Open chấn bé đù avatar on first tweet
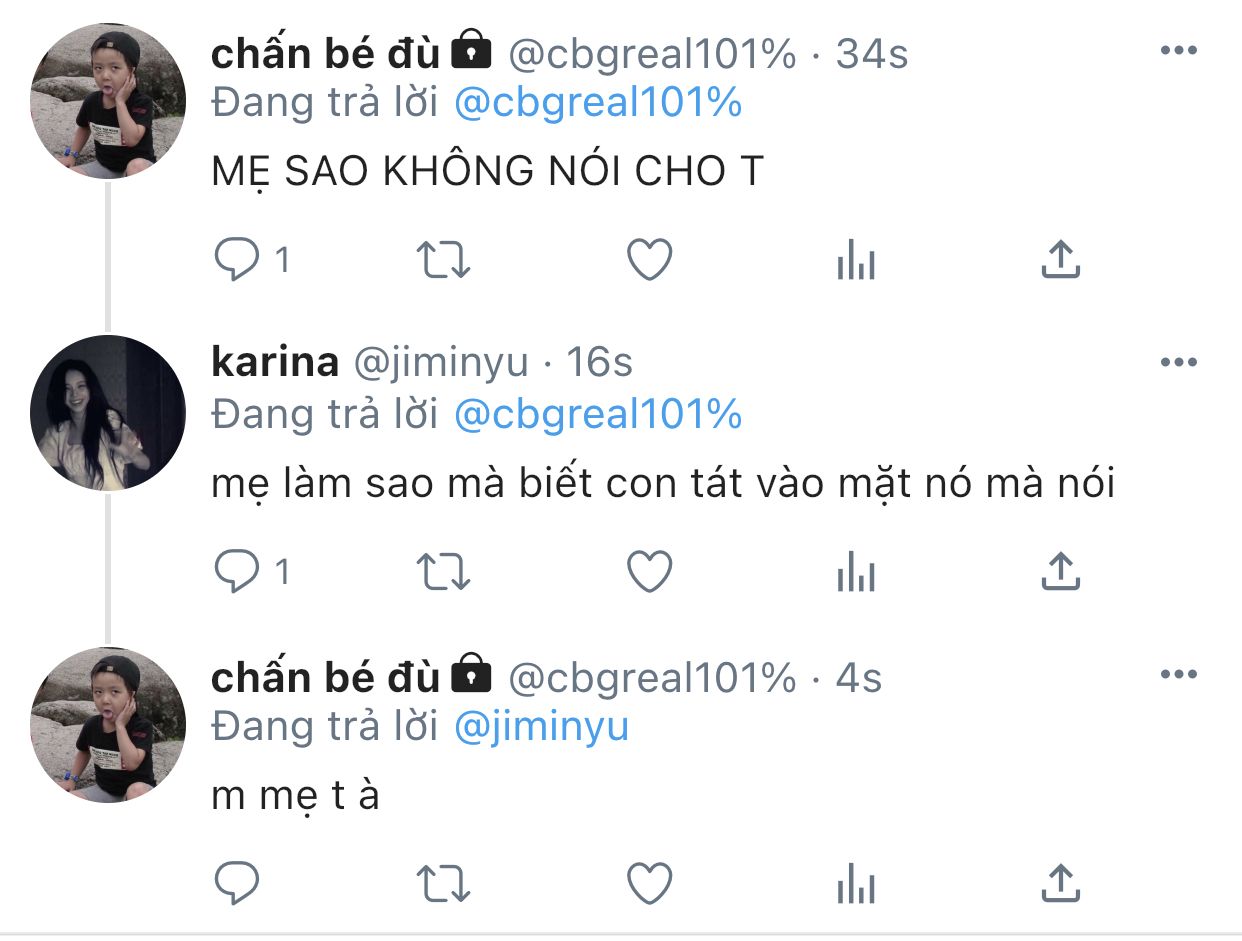Image resolution: width=1242 pixels, height=941 pixels. [x=107, y=101]
